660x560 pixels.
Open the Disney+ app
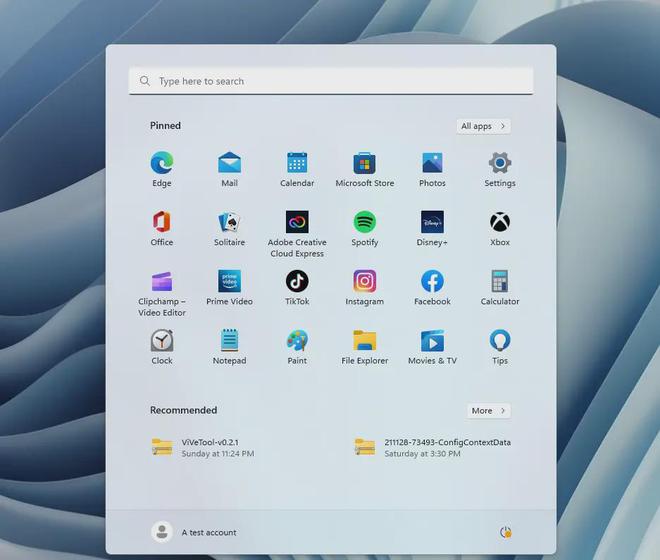point(432,222)
